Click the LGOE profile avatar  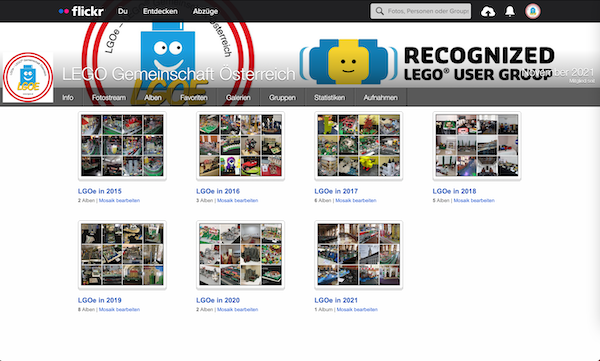coord(28,77)
